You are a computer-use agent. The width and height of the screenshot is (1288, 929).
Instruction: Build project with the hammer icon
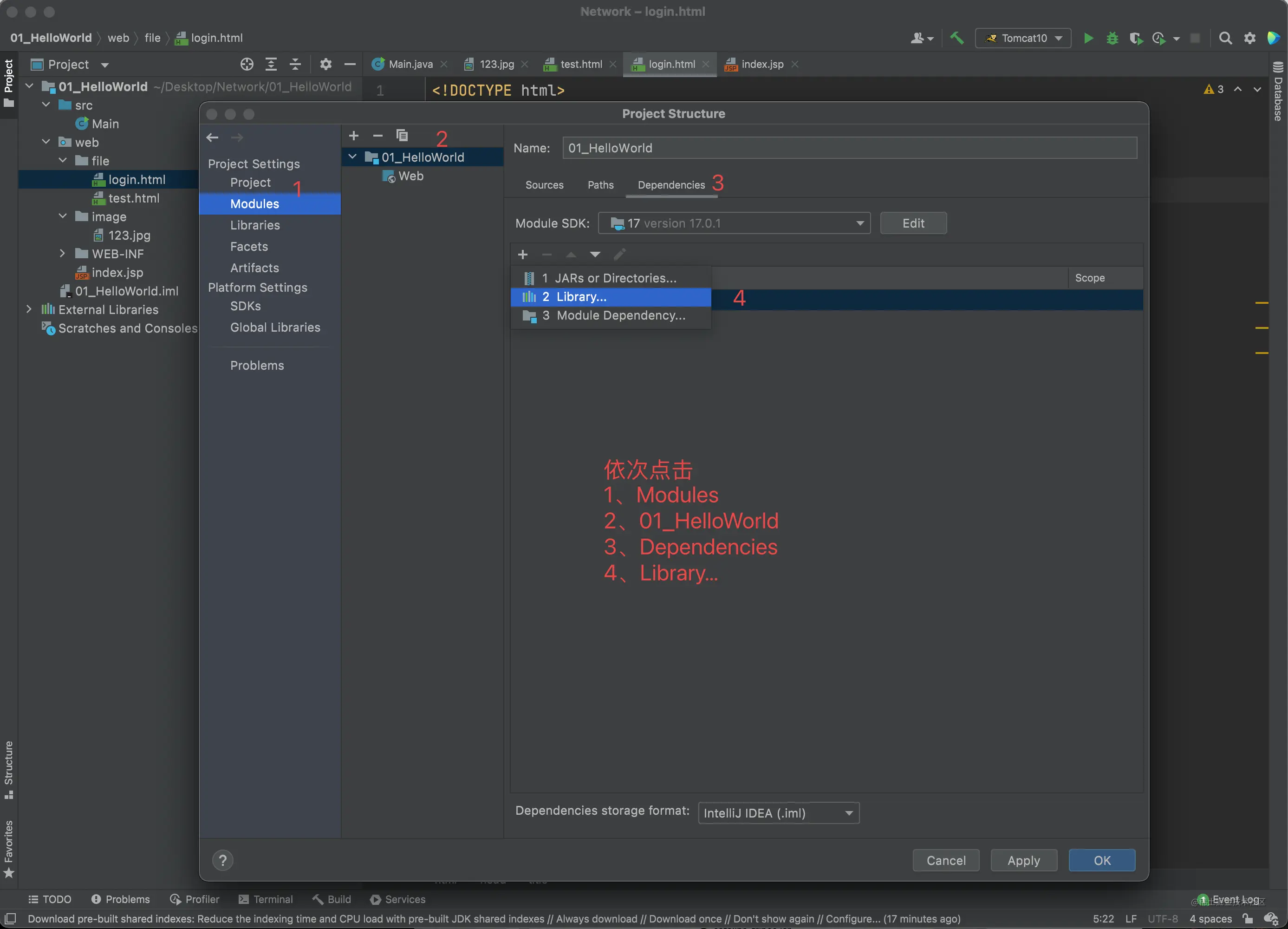pos(957,38)
